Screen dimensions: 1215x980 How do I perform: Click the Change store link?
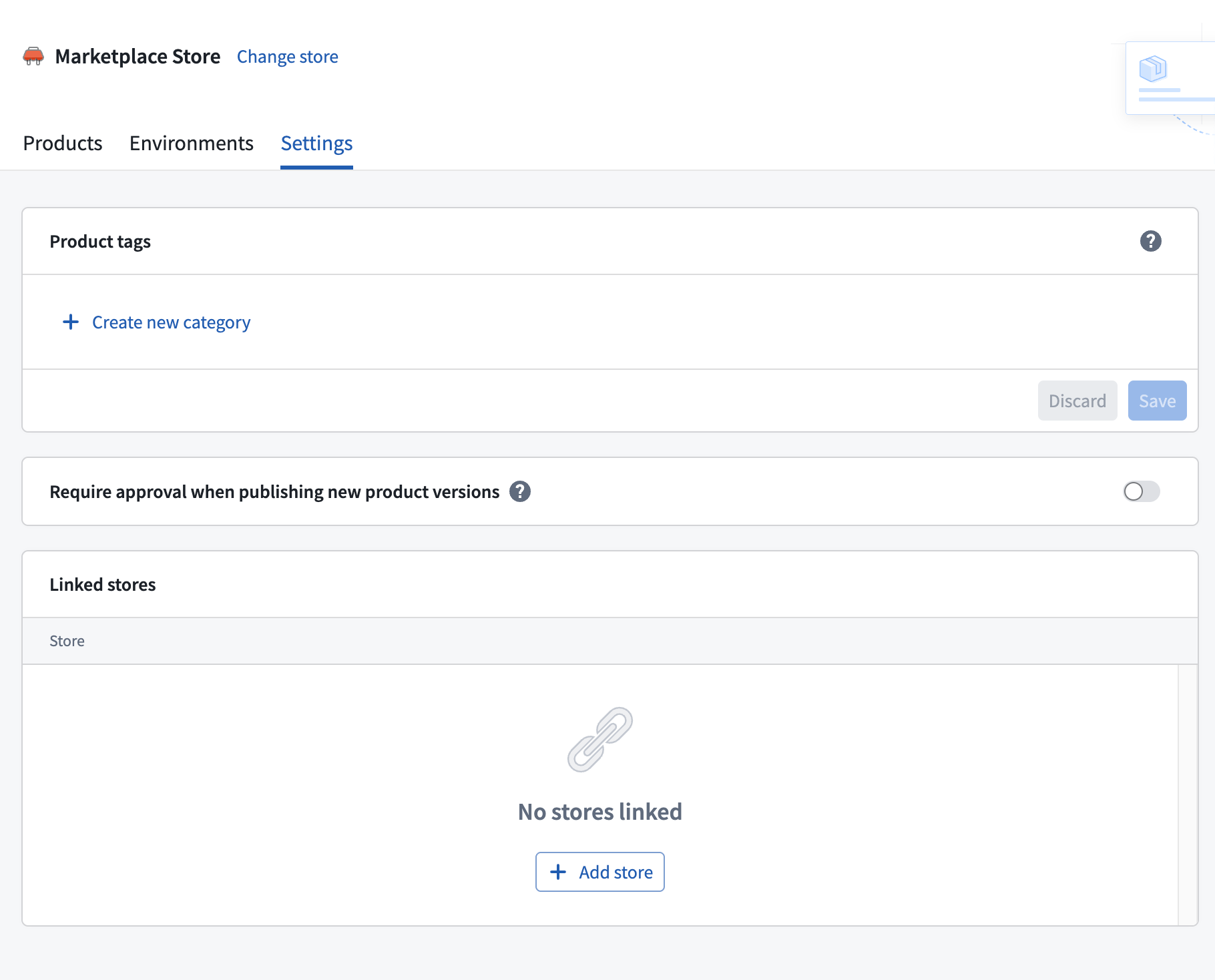(x=287, y=57)
